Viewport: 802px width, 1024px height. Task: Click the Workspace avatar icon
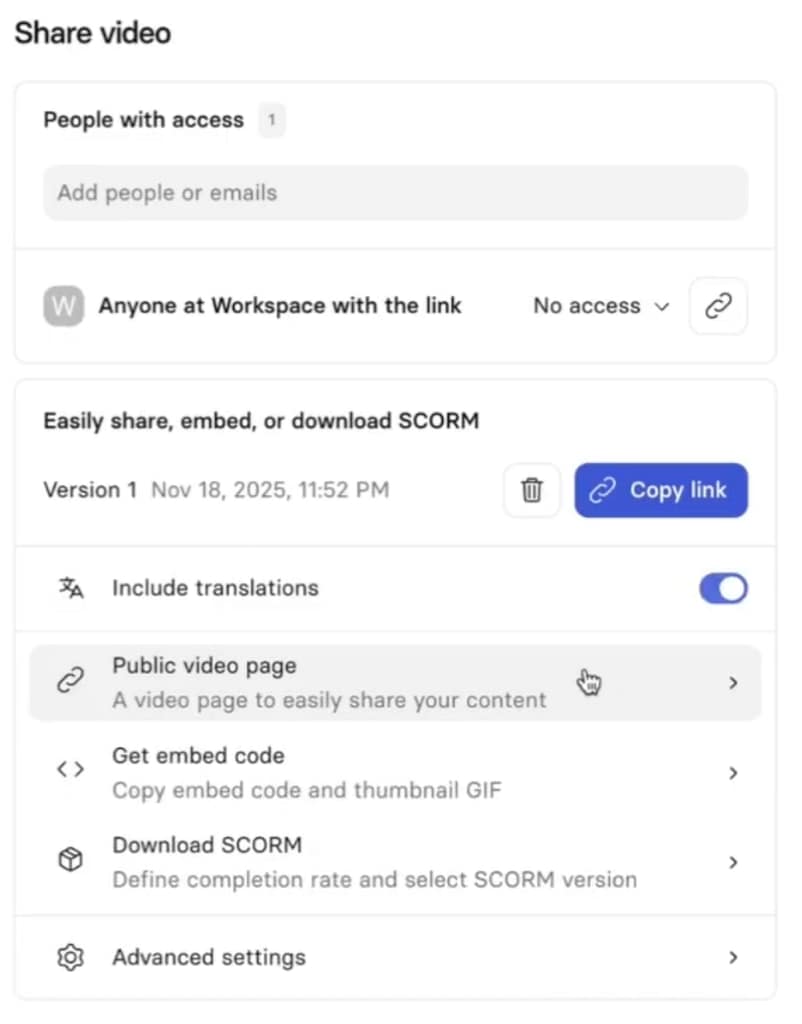[63, 306]
